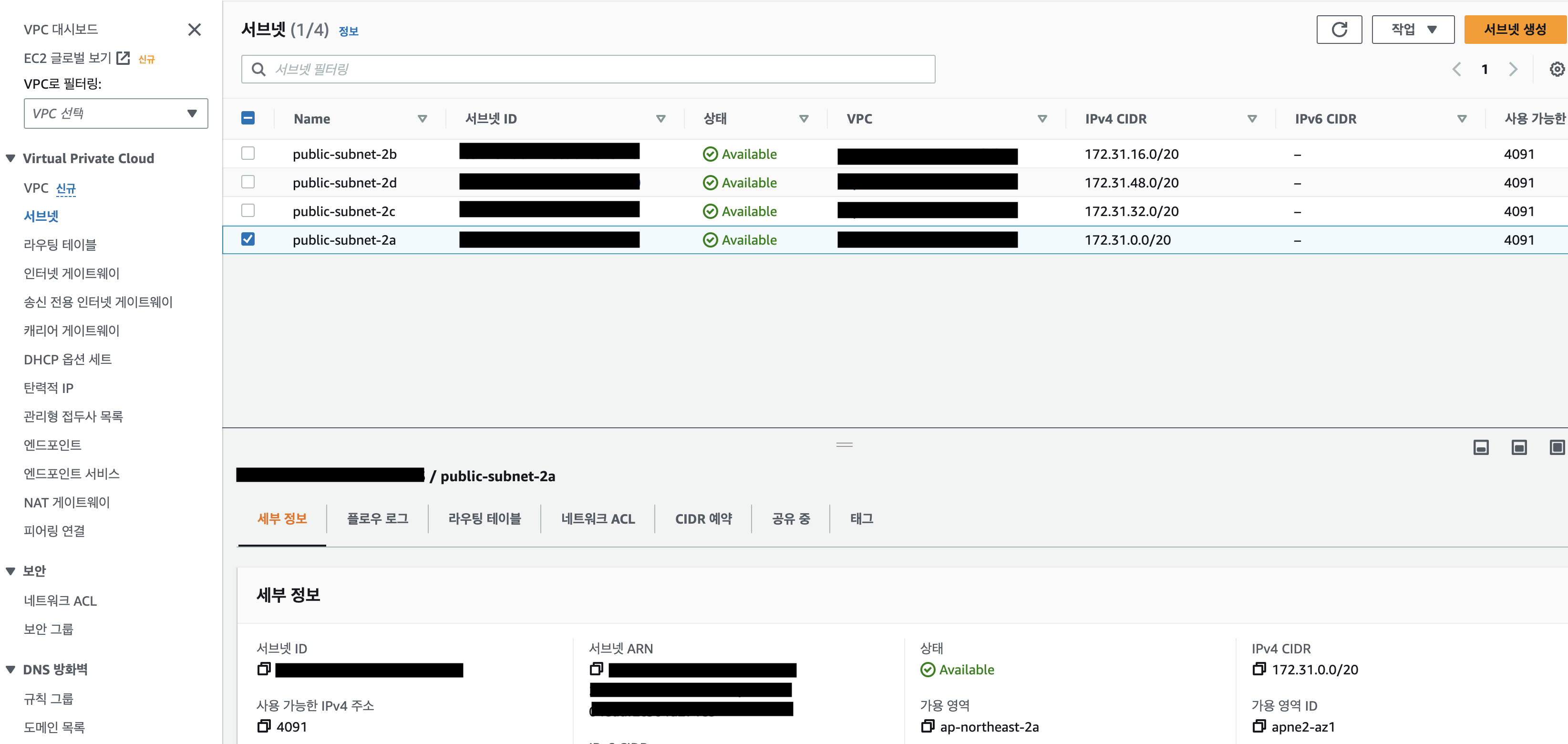Viewport: 1568px width, 744px height.
Task: Close the VPC navigation sidebar
Action: (x=194, y=29)
